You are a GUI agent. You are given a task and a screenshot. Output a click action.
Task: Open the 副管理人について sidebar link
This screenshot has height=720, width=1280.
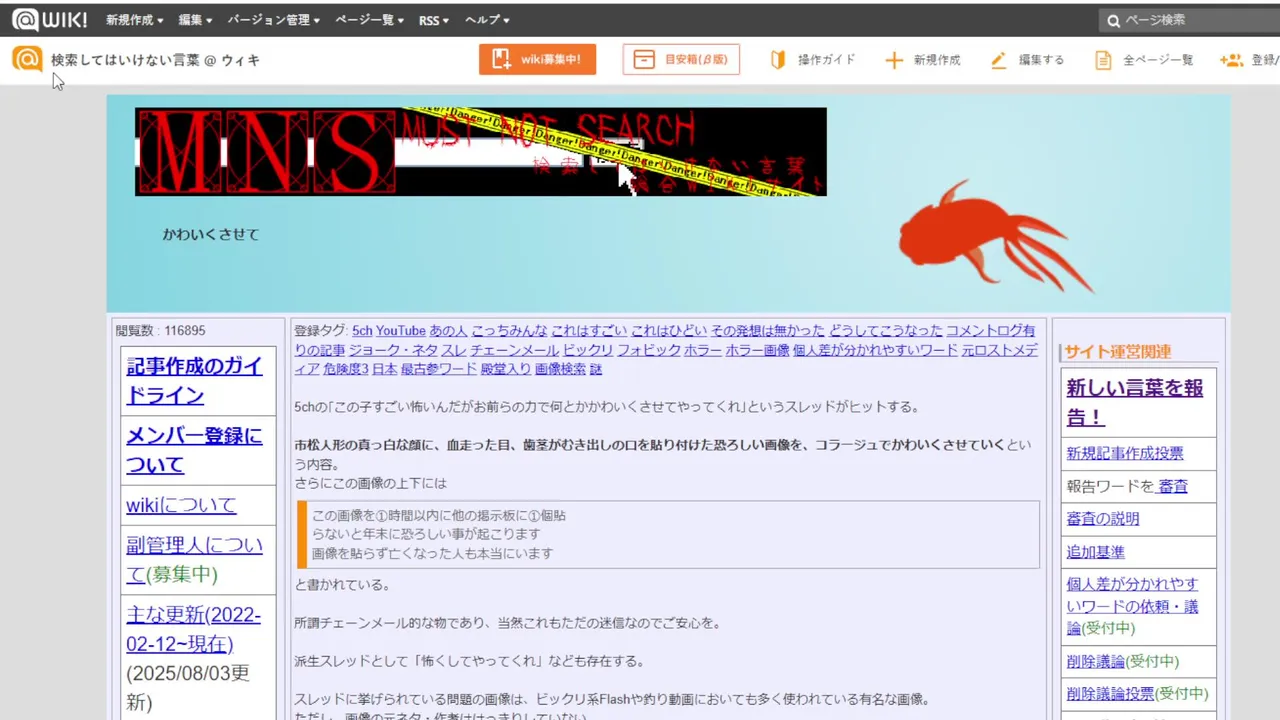point(194,559)
